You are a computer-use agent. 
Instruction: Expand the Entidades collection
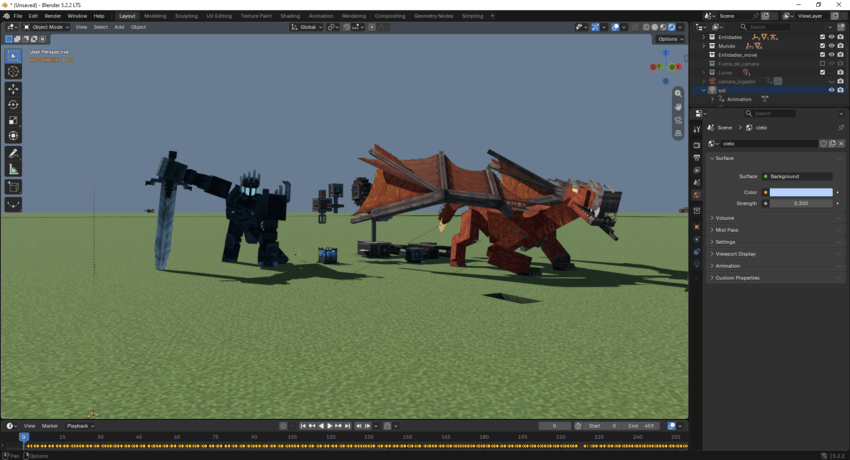pyautogui.click(x=704, y=37)
